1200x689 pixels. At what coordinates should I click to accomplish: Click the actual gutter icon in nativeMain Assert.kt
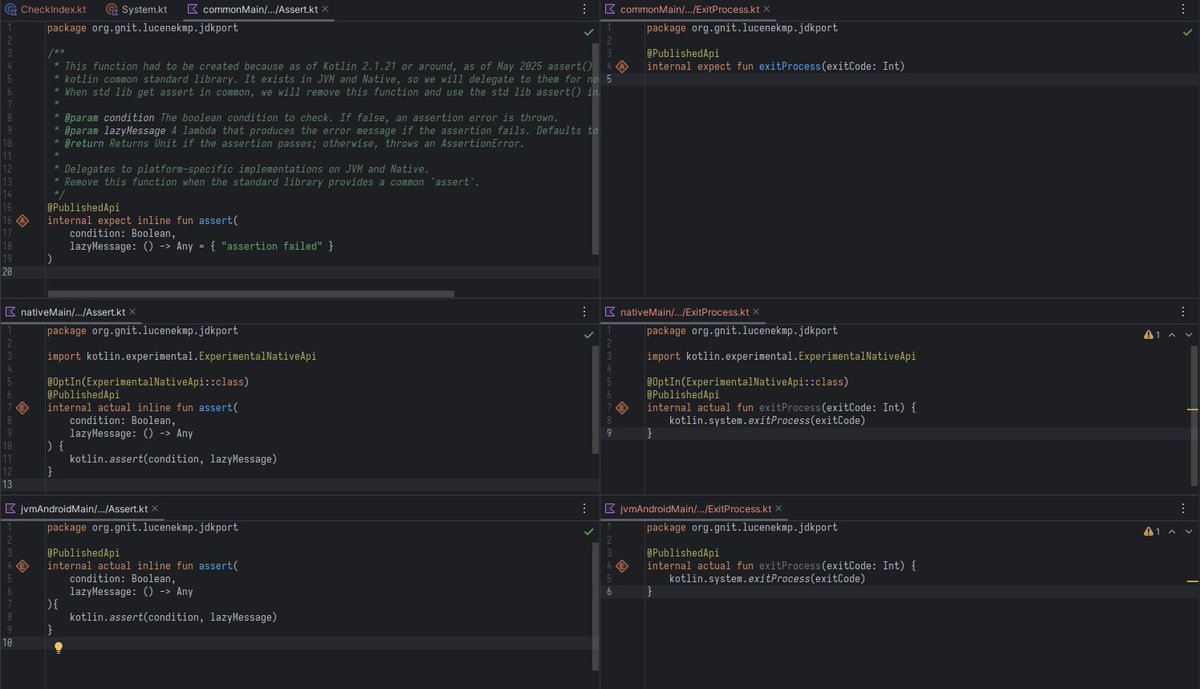(22, 408)
